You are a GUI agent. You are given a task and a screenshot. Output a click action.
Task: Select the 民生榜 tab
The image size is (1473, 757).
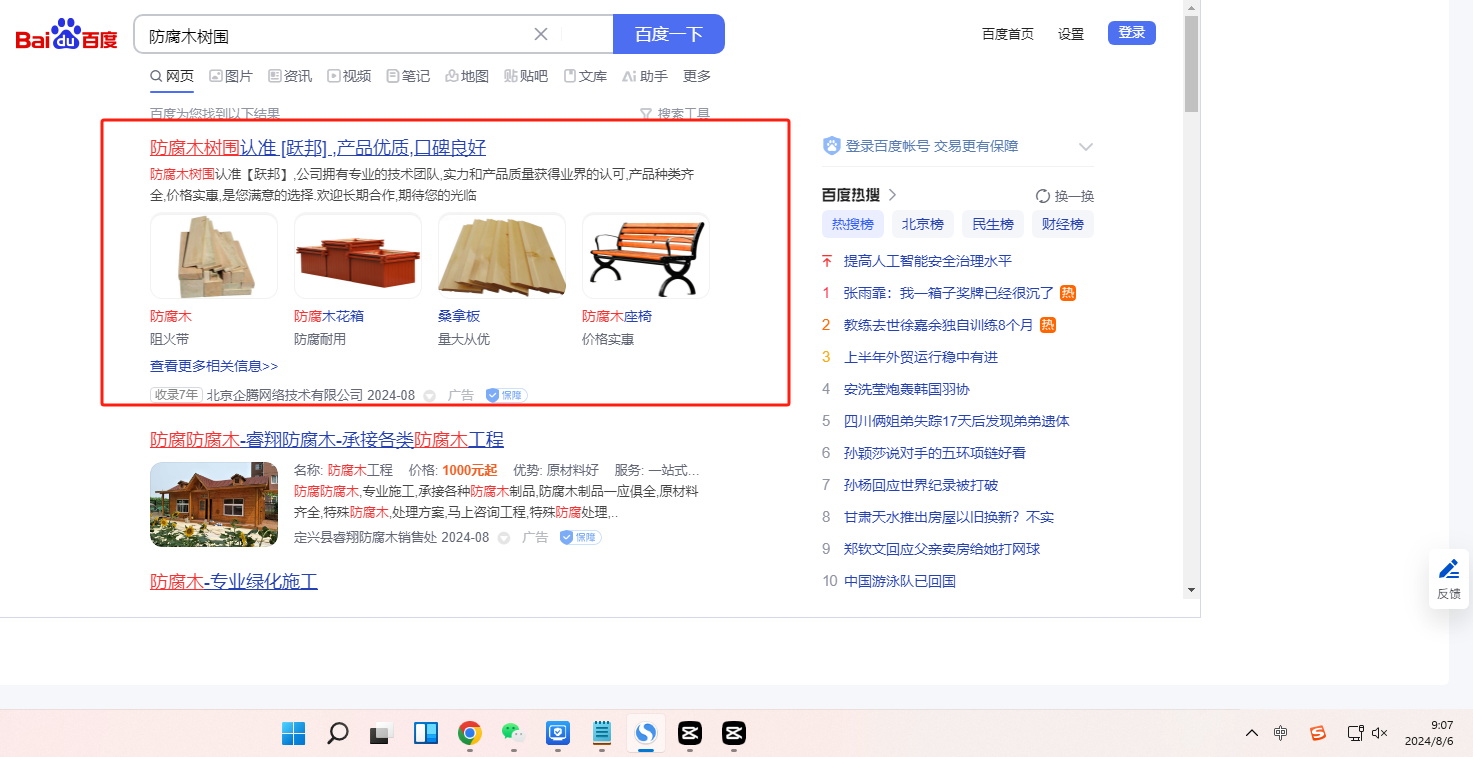(993, 224)
